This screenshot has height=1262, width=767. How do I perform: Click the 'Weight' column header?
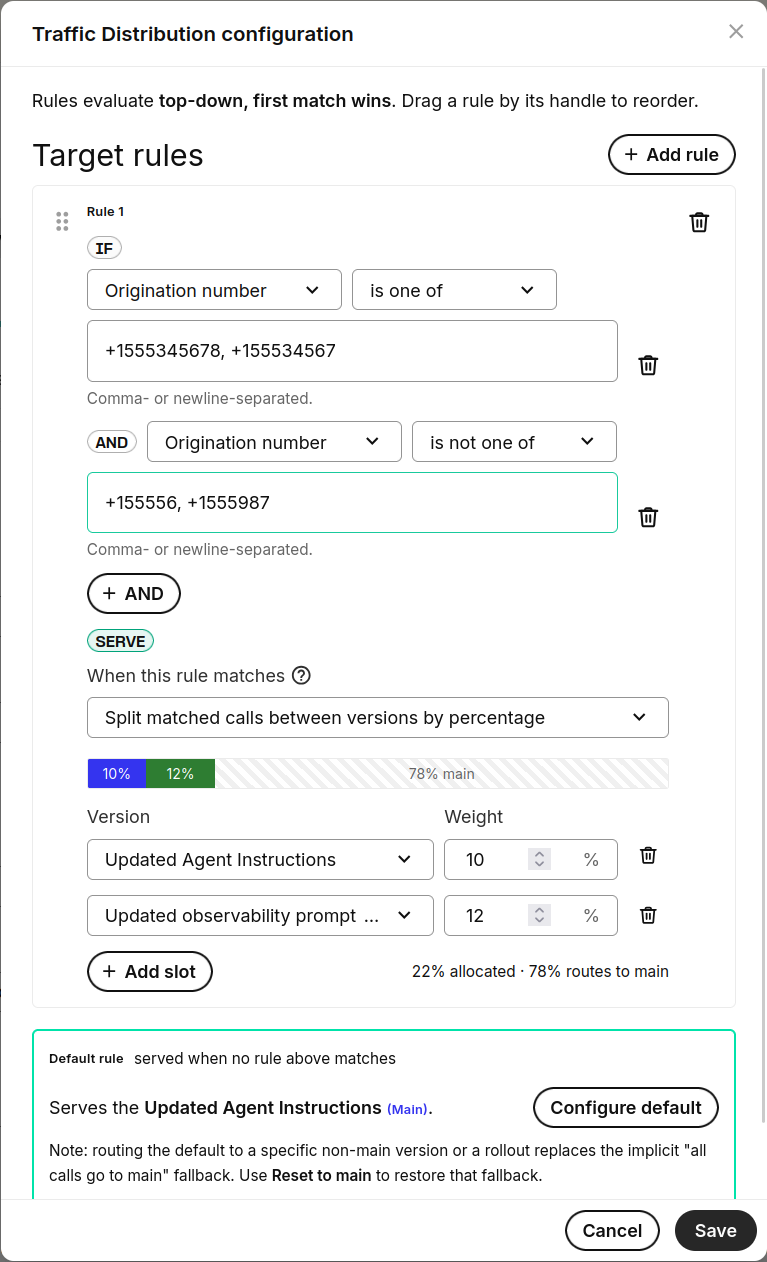pyautogui.click(x=474, y=817)
